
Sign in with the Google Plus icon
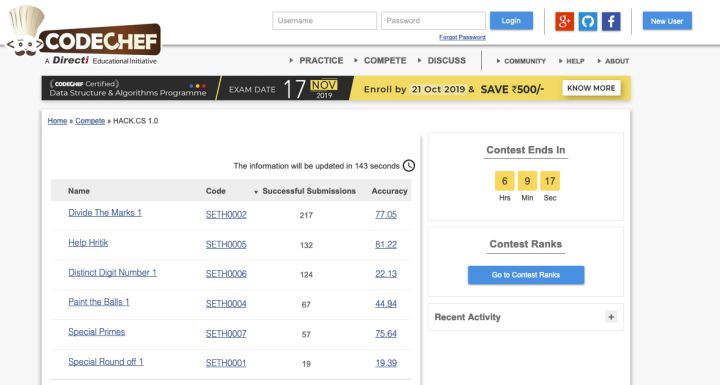564,21
